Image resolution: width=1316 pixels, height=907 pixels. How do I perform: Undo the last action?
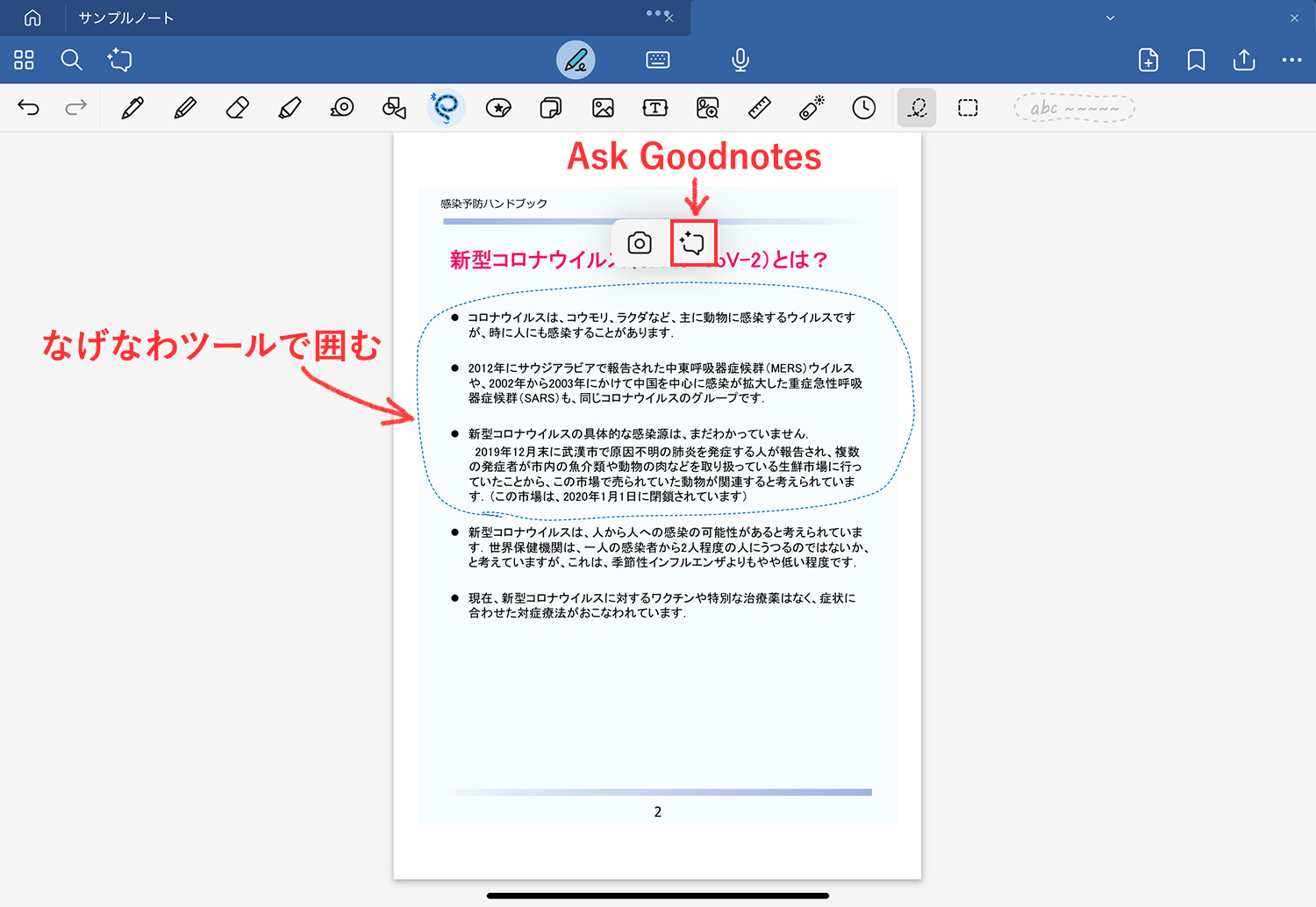[28, 108]
